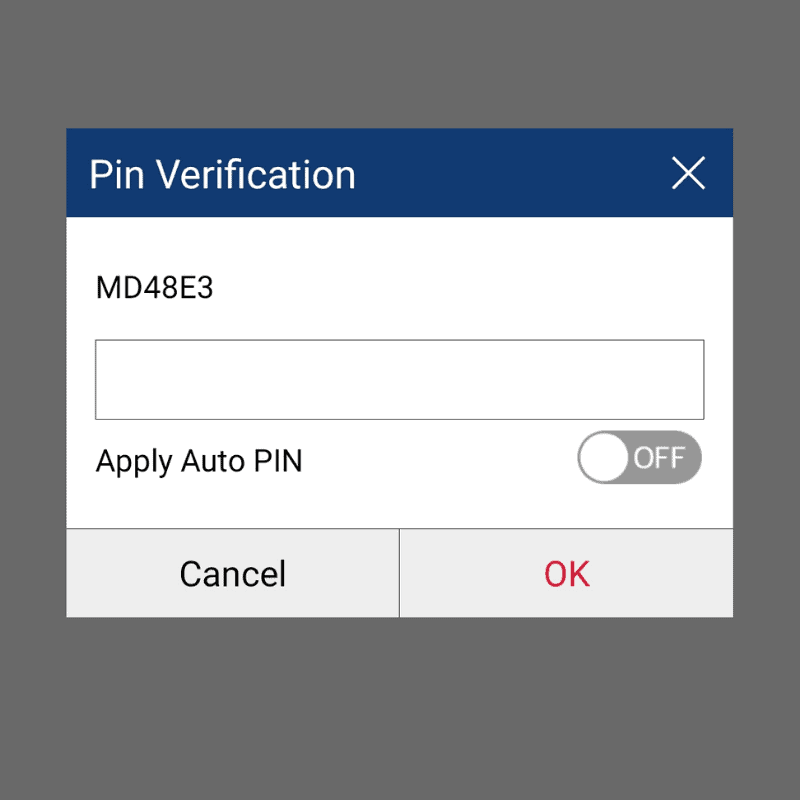Click Cancel to abort PIN entry
The width and height of the screenshot is (800, 800).
pos(232,573)
